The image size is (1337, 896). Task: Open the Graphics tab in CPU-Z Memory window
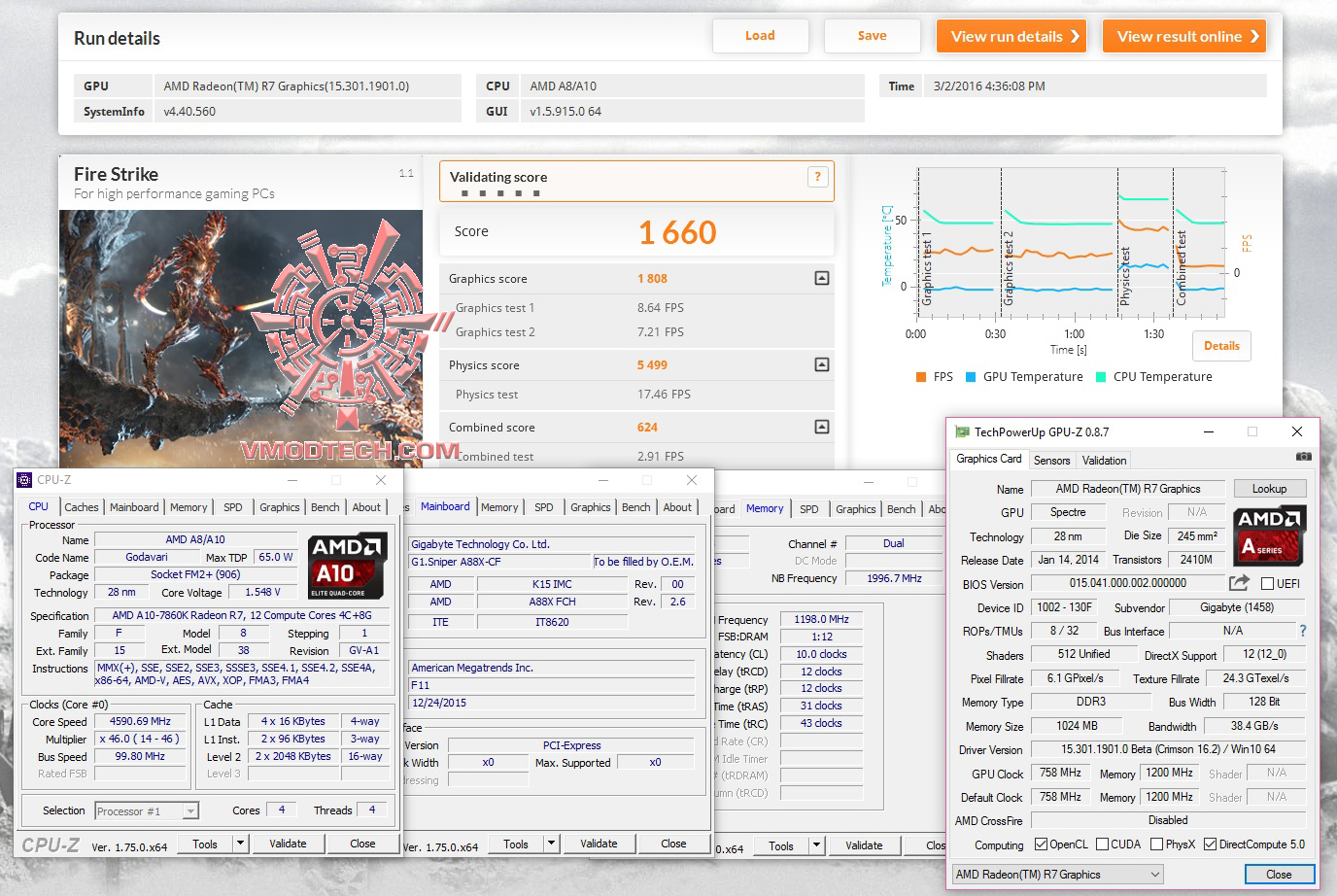[855, 509]
